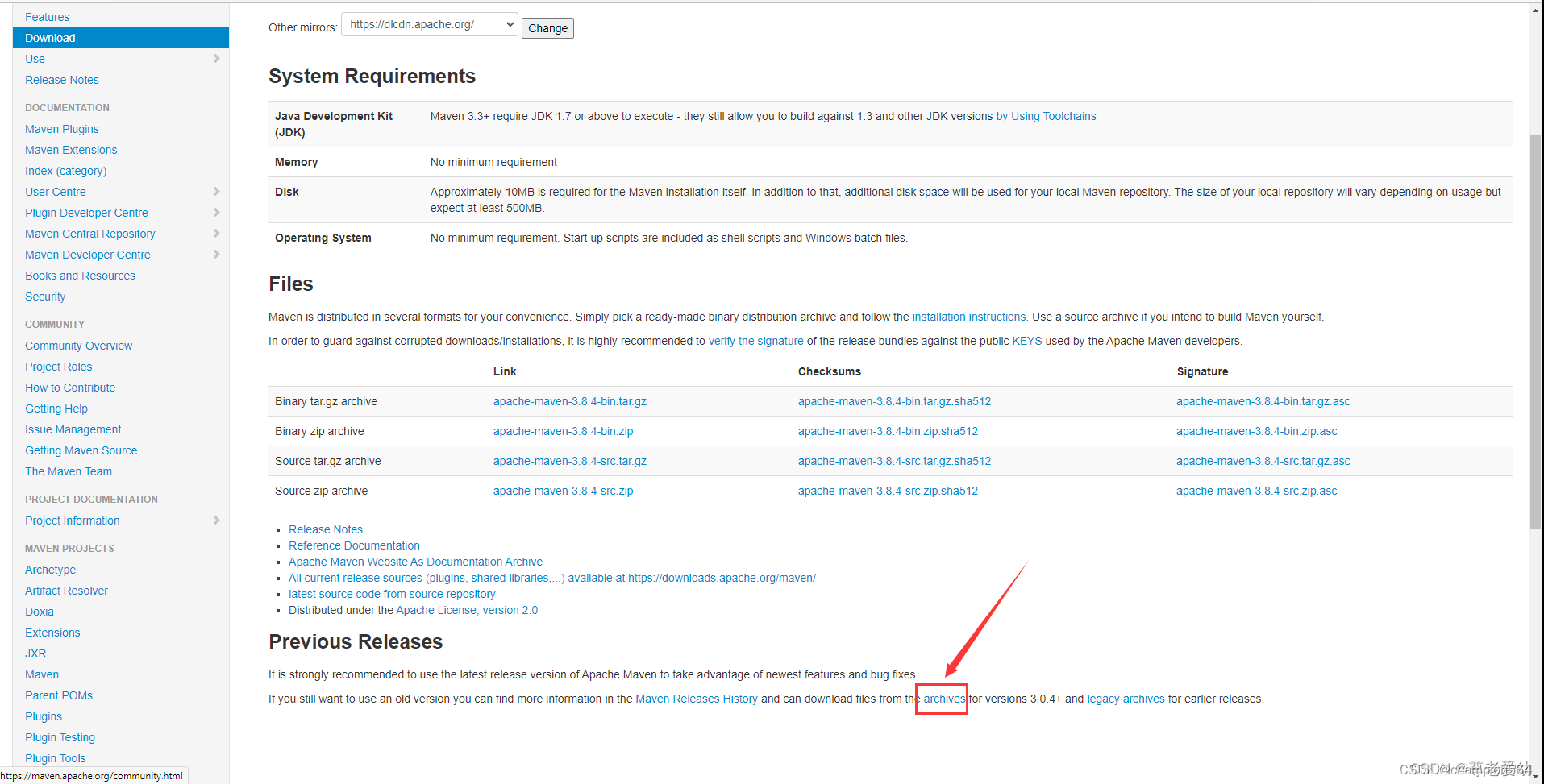1544x784 pixels.
Task: Open Apache License, version 2.0
Action: 467,610
